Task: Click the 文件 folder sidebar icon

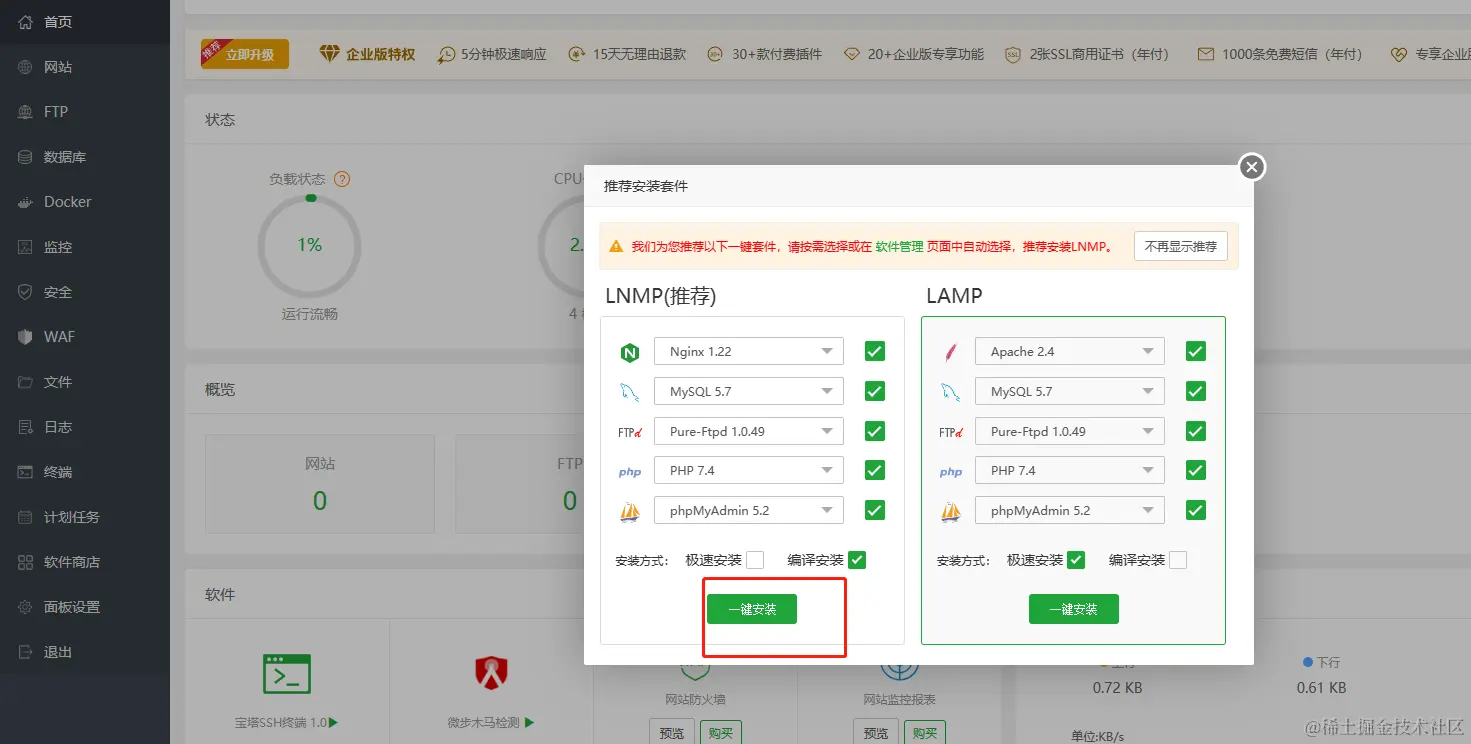Action: (26, 382)
